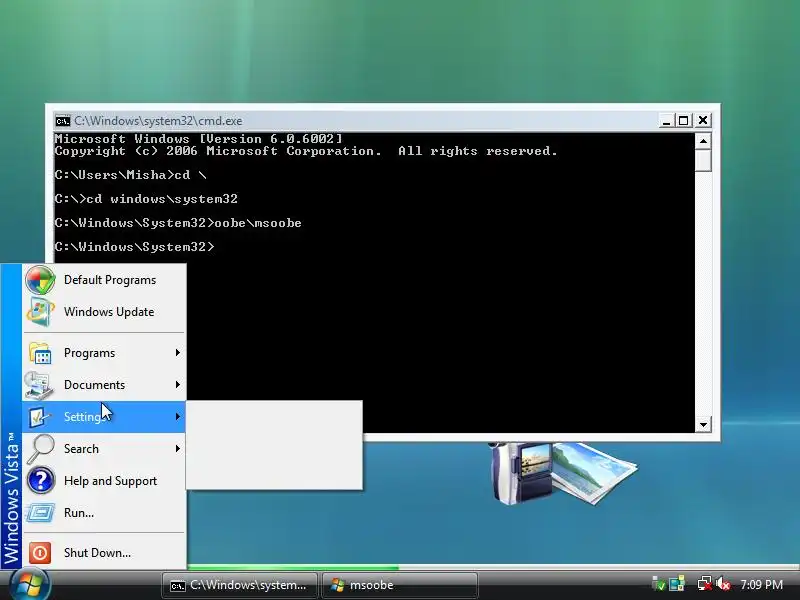
Task: Click the Documents icon in Start menu
Action: pos(39,385)
